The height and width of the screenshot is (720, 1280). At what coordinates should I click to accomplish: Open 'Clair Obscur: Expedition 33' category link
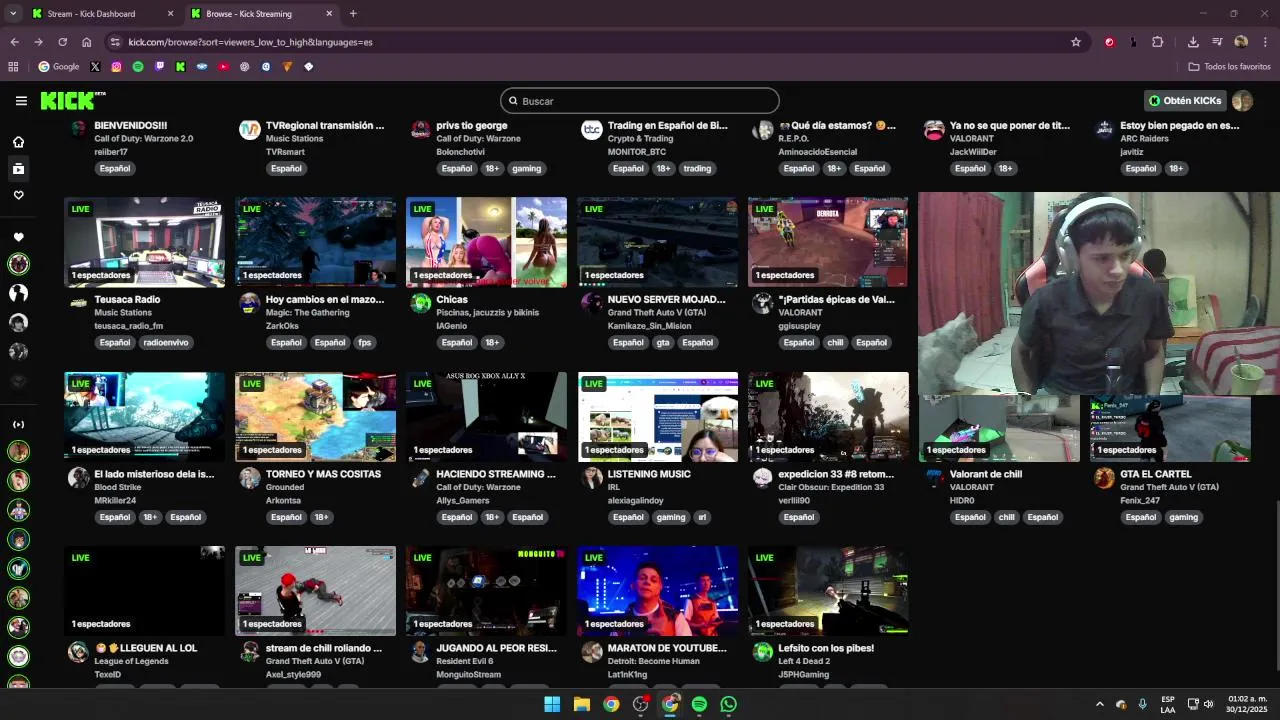point(831,488)
